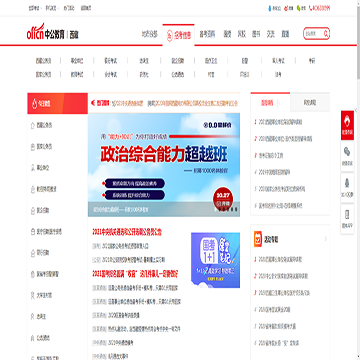Click the mobile phone icon on floating toolbar
Image resolution: width=360 pixels, height=360 pixels.
click(347, 214)
